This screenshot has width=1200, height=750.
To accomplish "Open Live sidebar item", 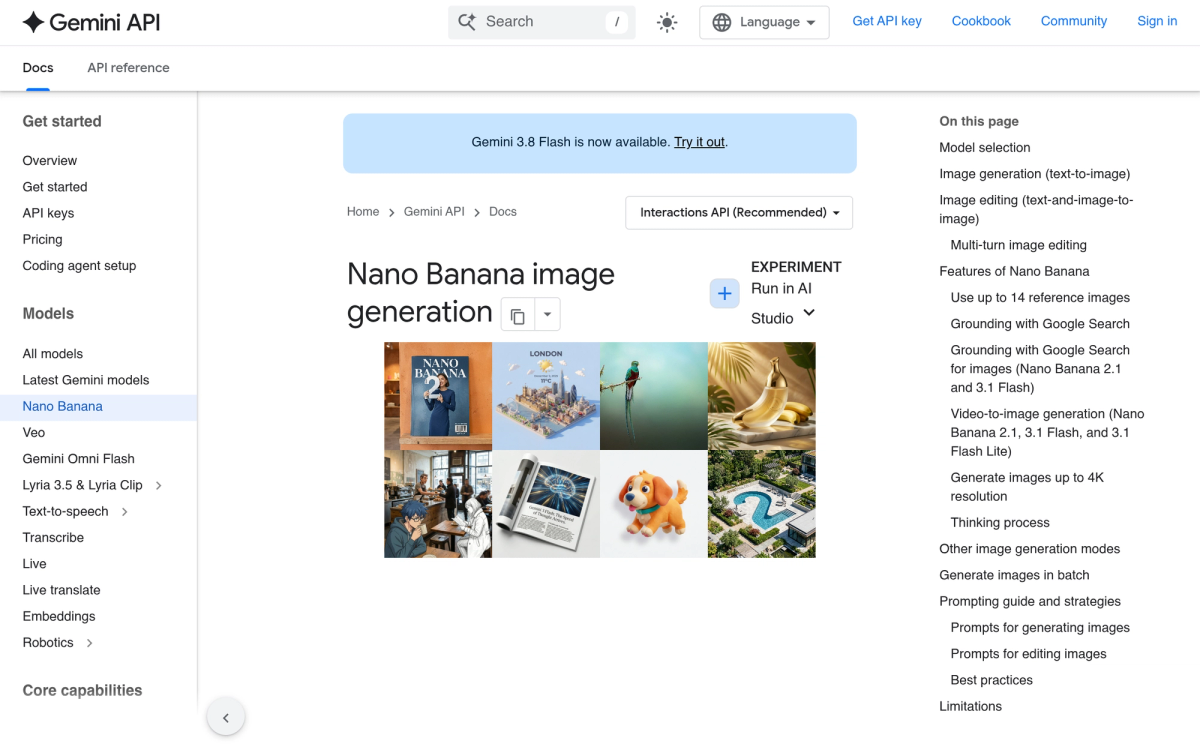I will click(35, 564).
